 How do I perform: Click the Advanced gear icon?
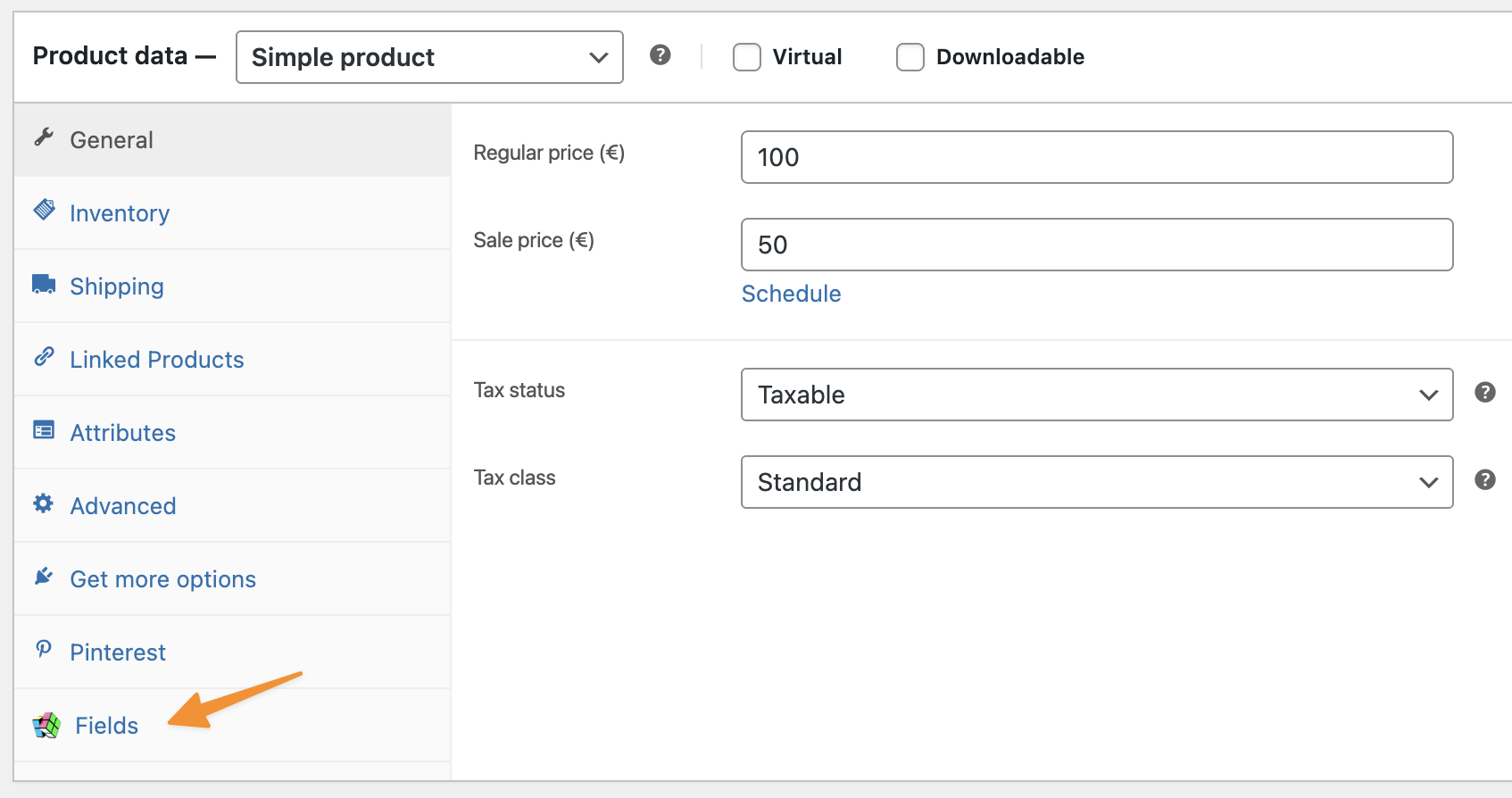(44, 503)
